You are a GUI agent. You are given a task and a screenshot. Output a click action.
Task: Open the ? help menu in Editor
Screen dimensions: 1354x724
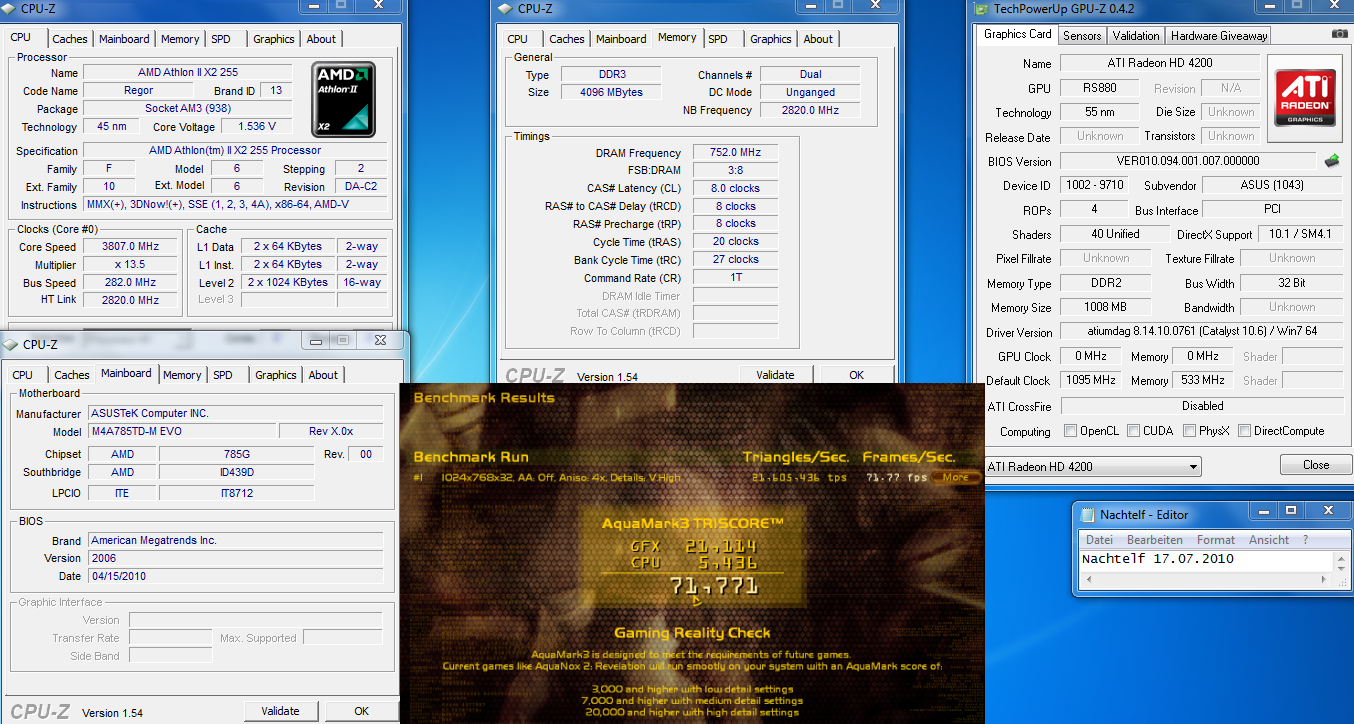[1305, 539]
